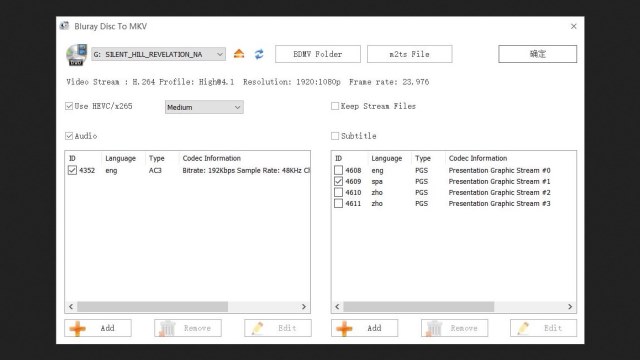Click the audio list Type column header

[156, 158]
